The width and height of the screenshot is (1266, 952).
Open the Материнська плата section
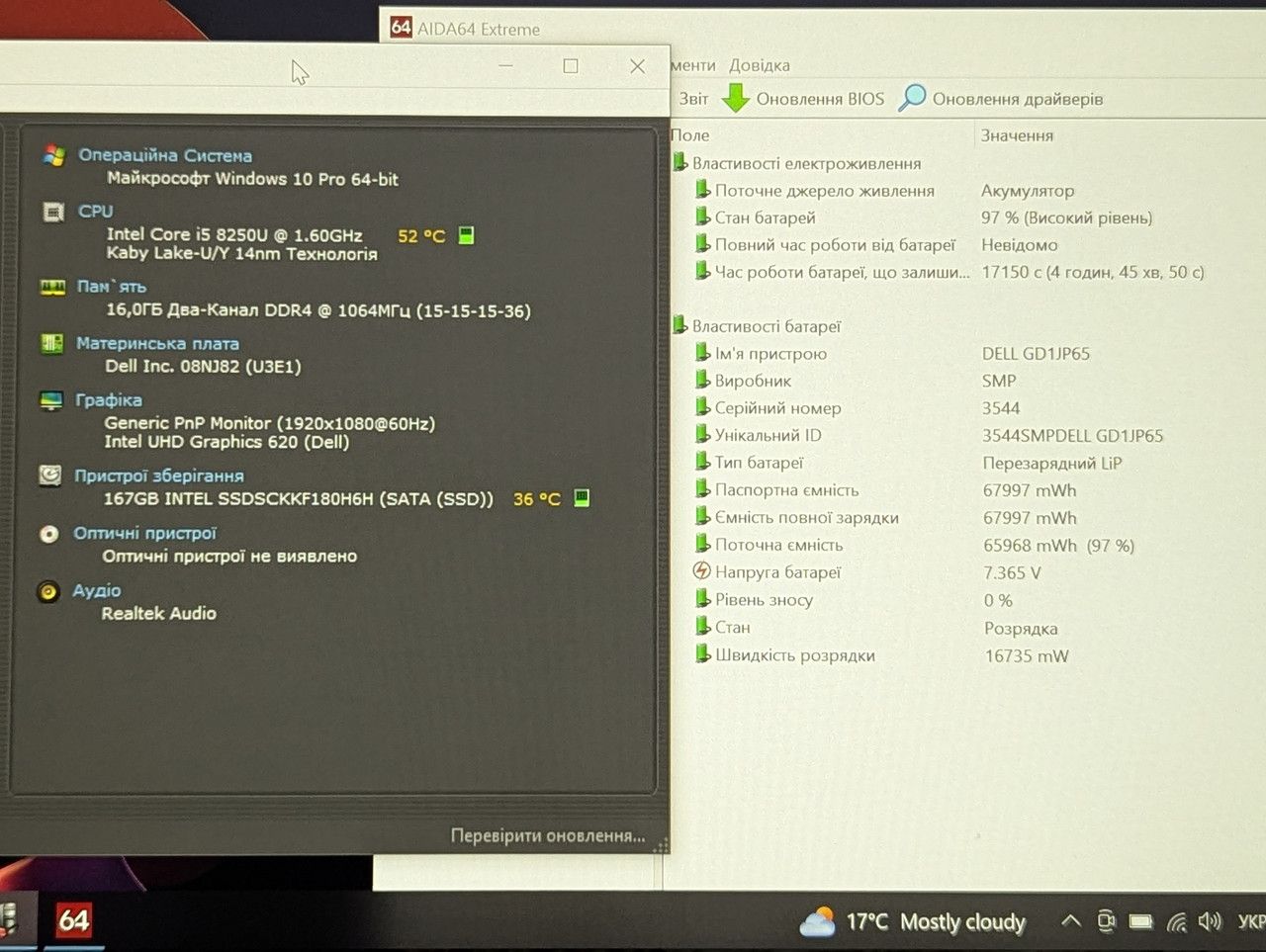coord(157,344)
